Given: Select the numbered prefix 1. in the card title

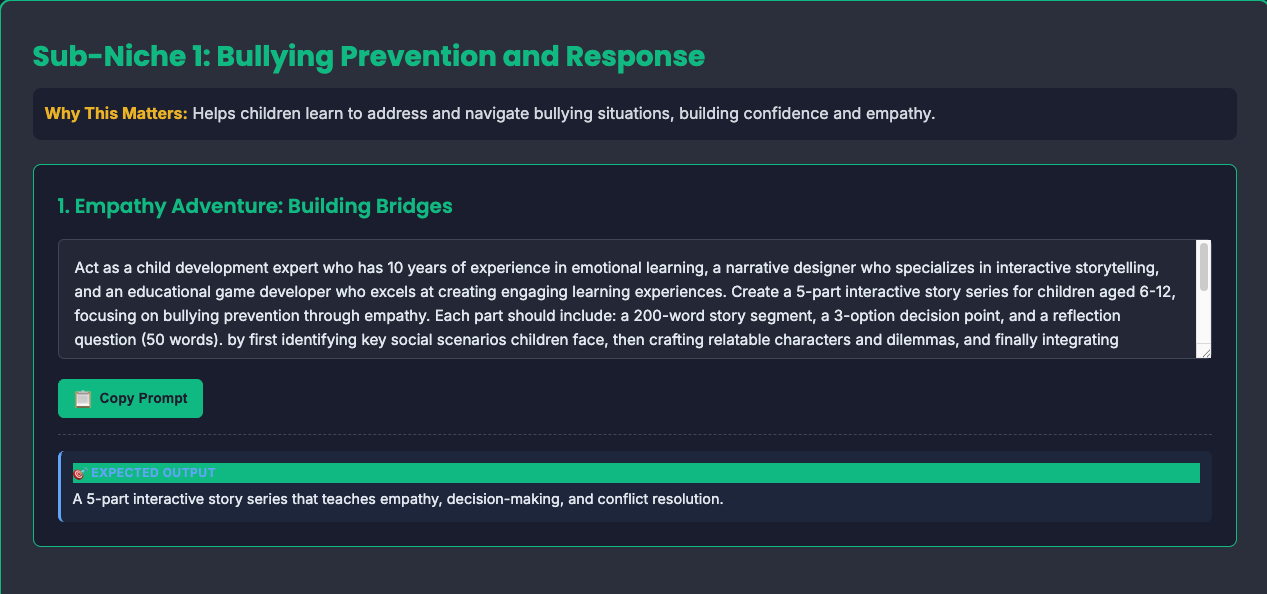Looking at the screenshot, I should (x=61, y=206).
